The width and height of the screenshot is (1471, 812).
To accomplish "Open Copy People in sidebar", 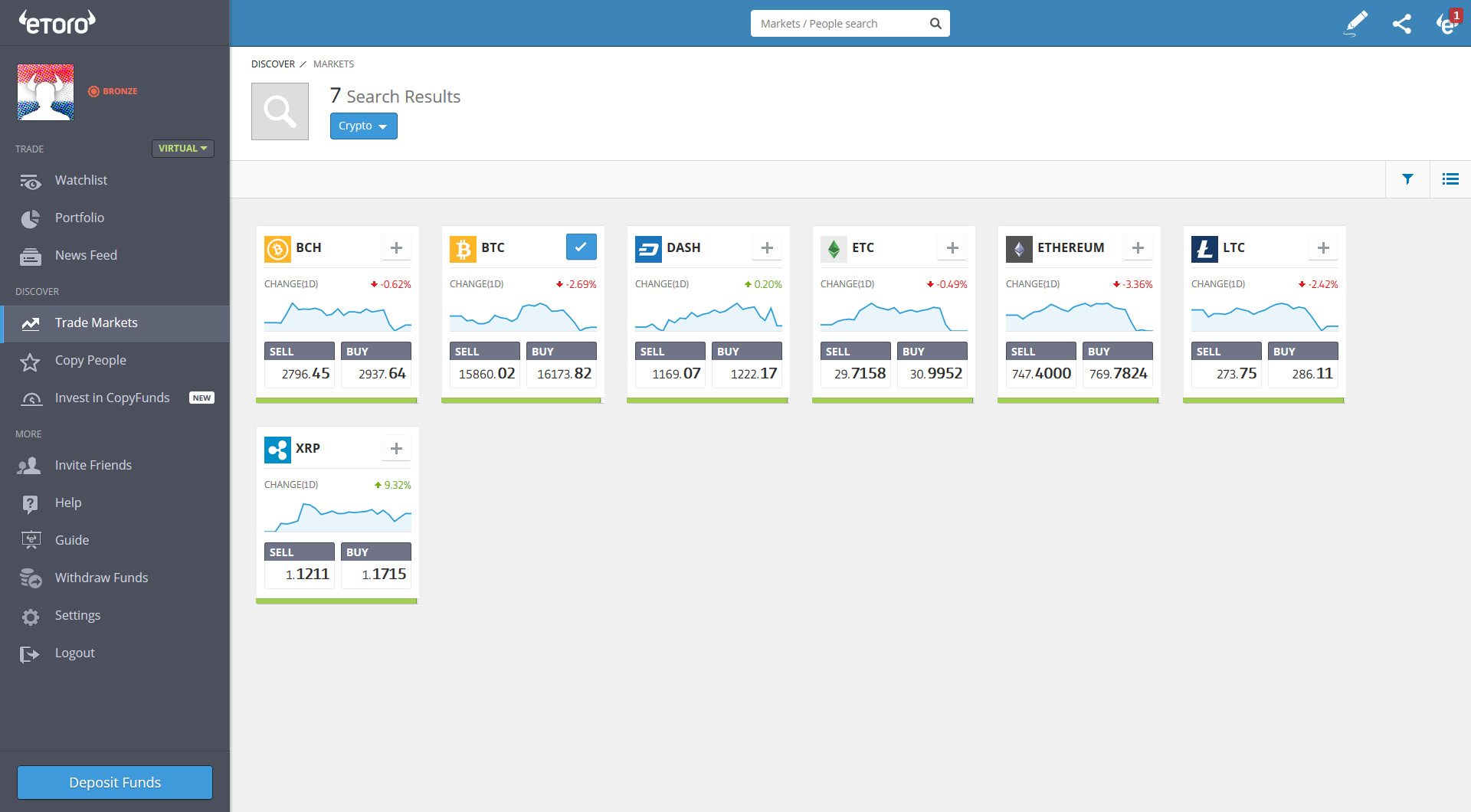I will (x=115, y=360).
